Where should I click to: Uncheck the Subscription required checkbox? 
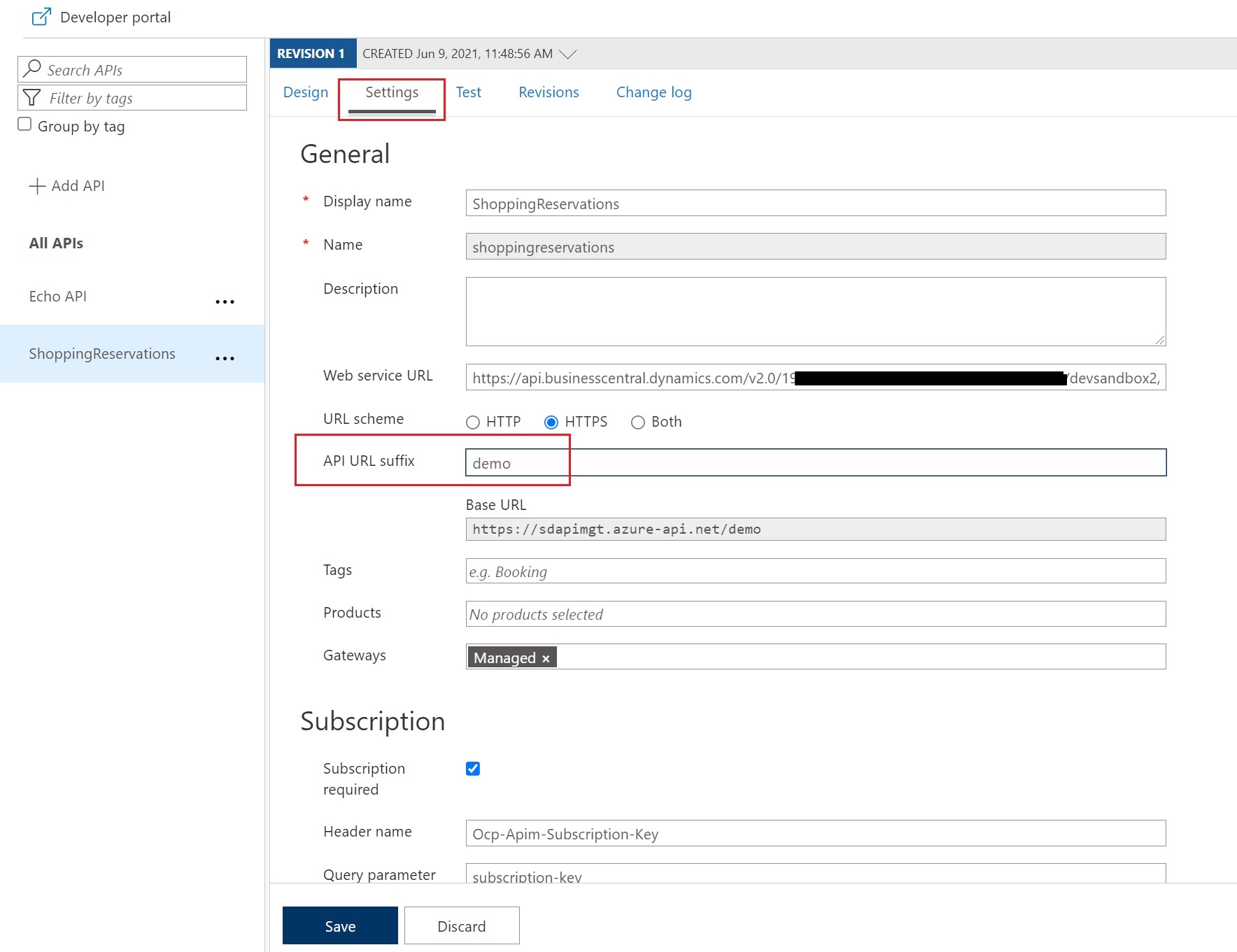(x=473, y=769)
